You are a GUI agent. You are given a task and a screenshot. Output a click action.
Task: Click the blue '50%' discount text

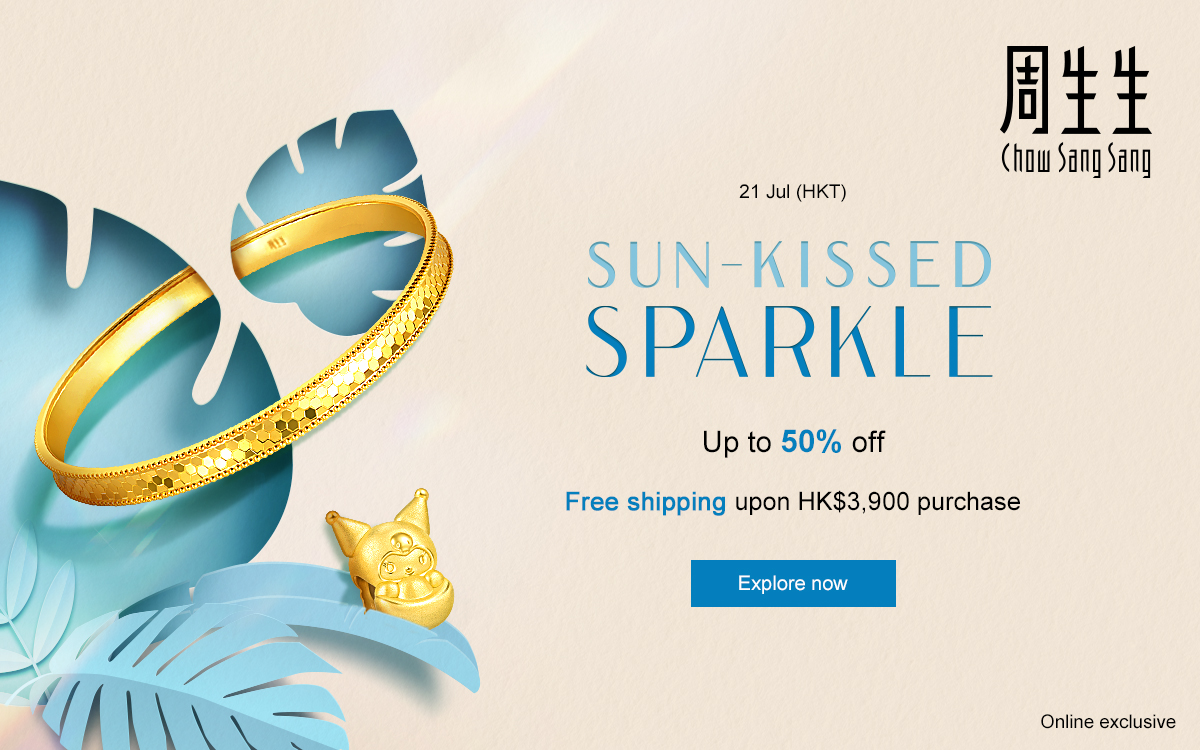[x=812, y=442]
